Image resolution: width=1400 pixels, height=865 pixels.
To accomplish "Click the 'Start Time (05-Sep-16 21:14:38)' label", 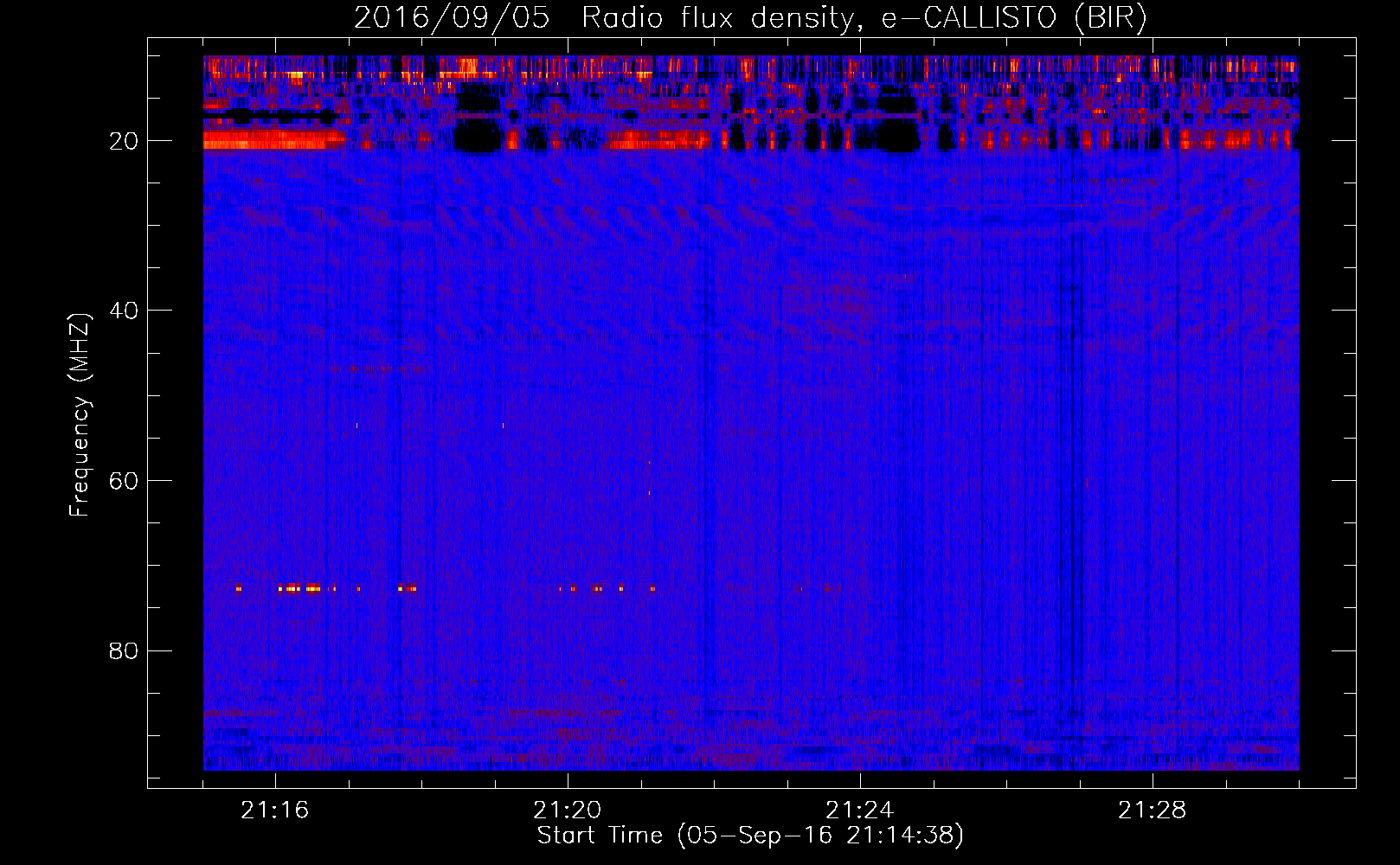I will [750, 835].
